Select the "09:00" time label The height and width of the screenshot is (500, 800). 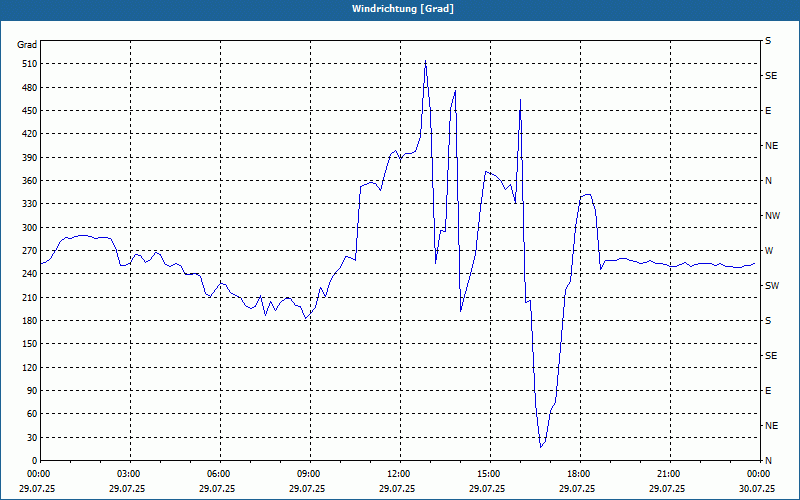point(308,474)
